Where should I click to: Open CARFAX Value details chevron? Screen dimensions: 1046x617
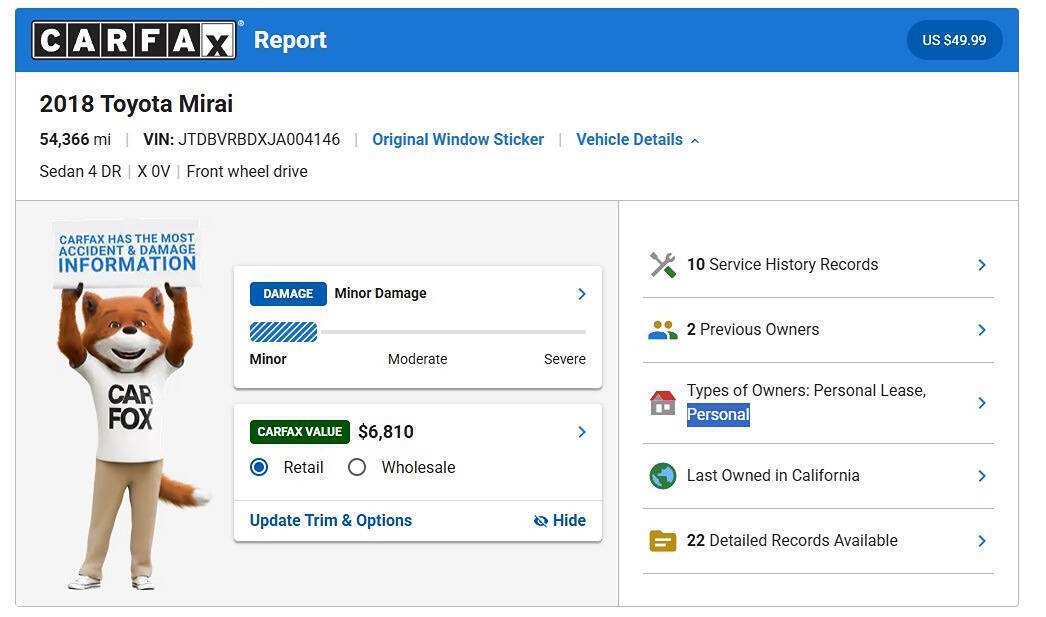(x=582, y=432)
